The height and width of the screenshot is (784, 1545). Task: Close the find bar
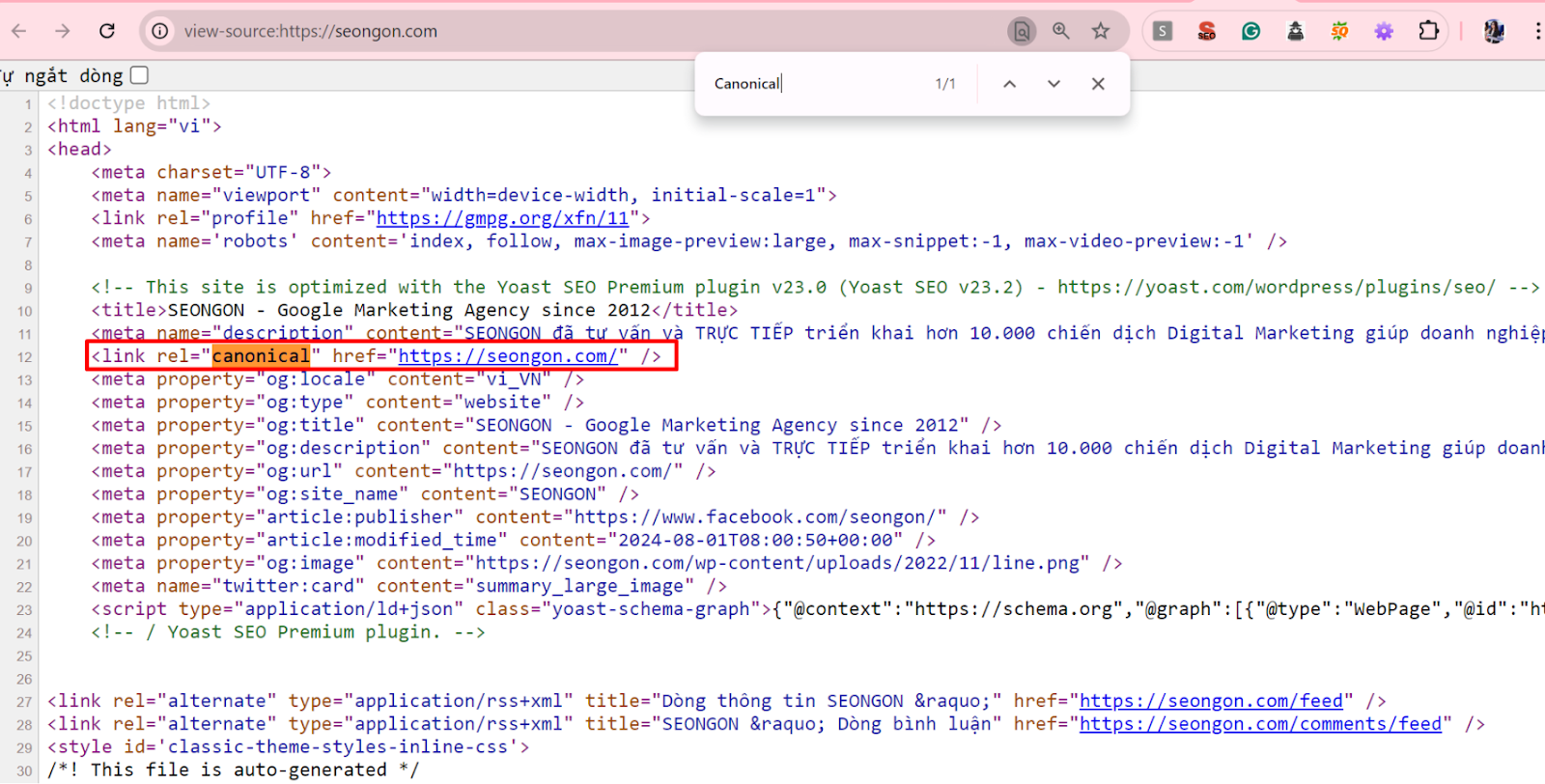(x=1098, y=84)
